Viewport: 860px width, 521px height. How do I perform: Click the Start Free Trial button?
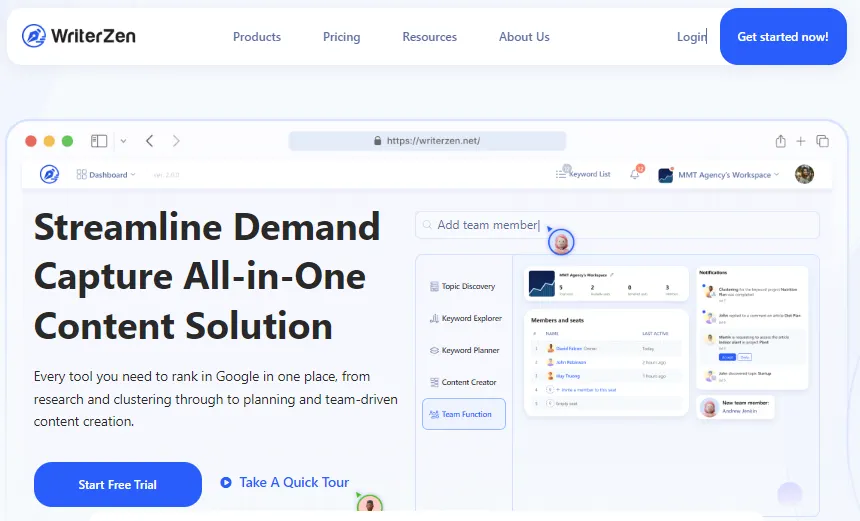[x=117, y=484]
